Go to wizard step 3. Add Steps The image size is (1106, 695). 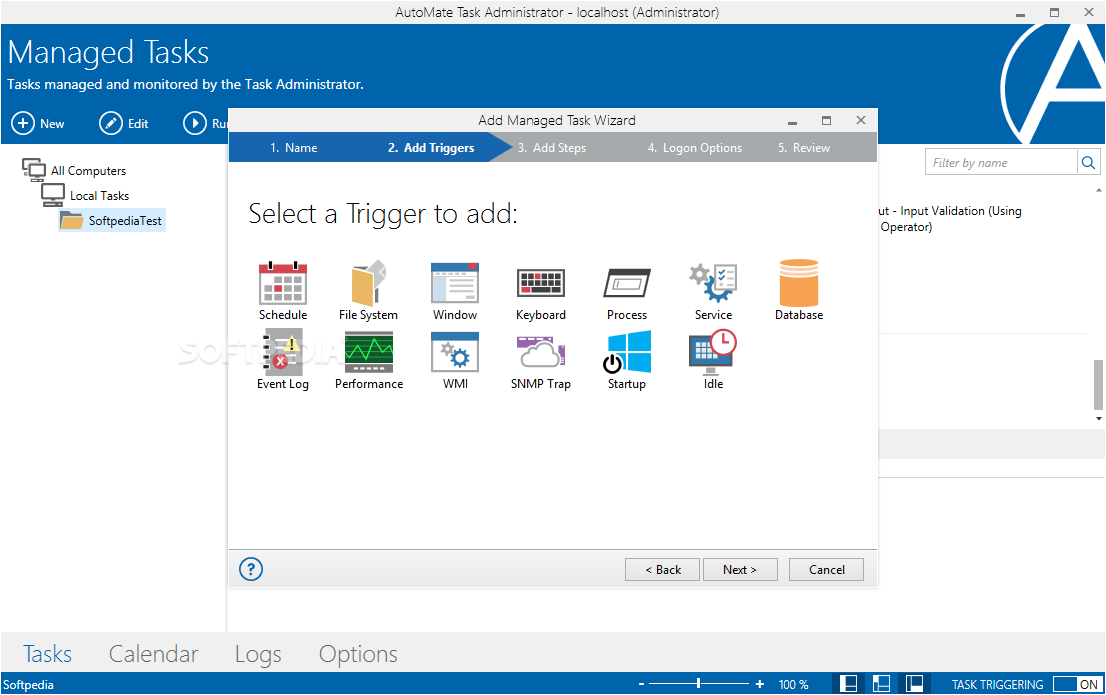click(552, 147)
